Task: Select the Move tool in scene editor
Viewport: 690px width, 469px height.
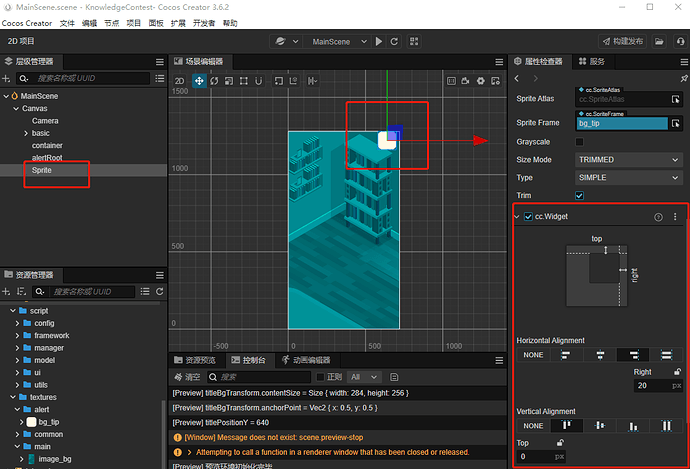Action: (199, 81)
